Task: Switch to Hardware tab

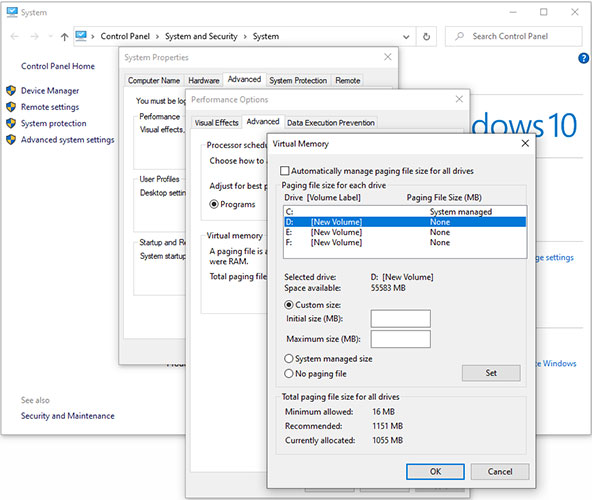Action: click(x=204, y=80)
